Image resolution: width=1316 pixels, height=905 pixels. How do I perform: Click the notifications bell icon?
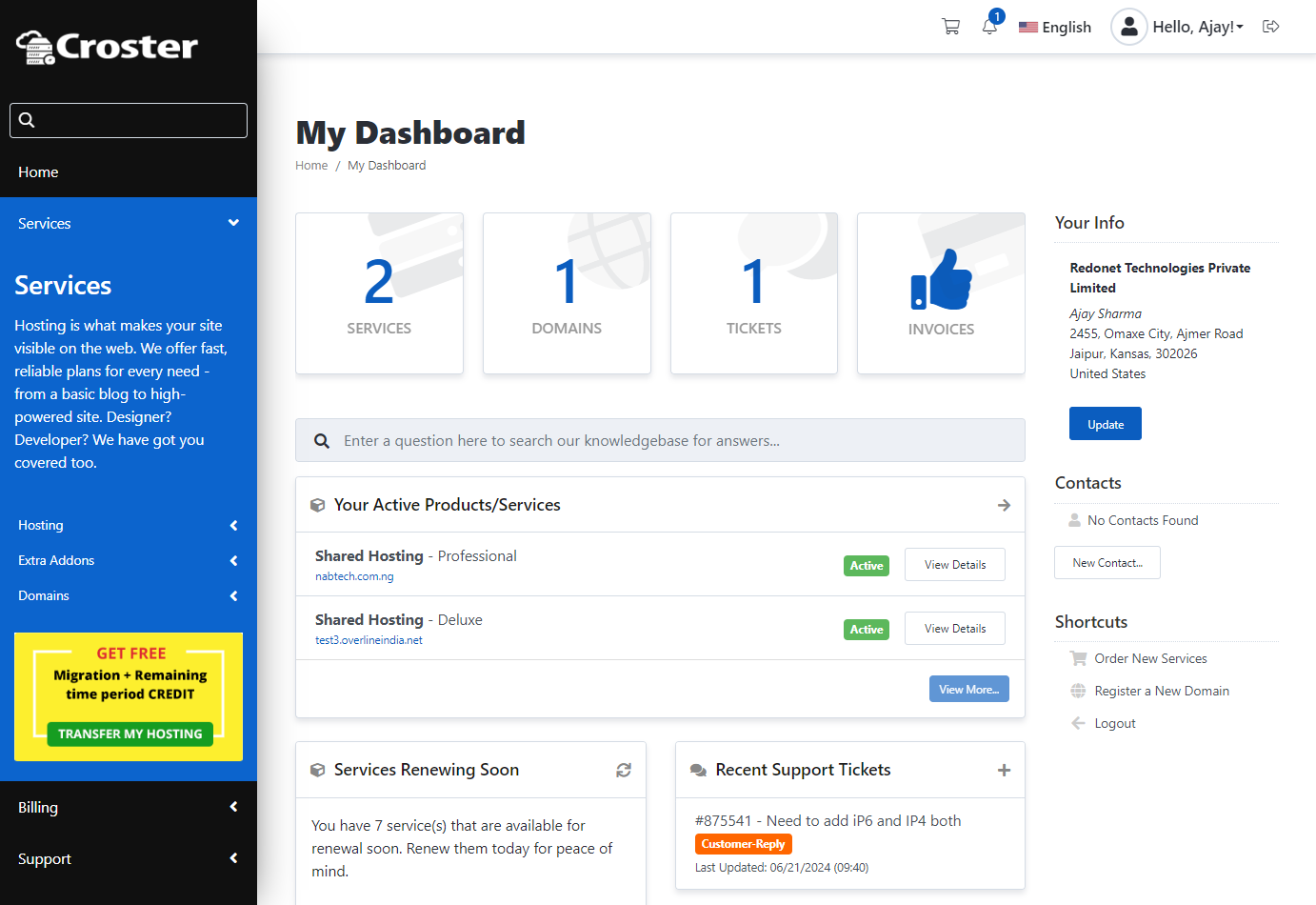point(989,27)
